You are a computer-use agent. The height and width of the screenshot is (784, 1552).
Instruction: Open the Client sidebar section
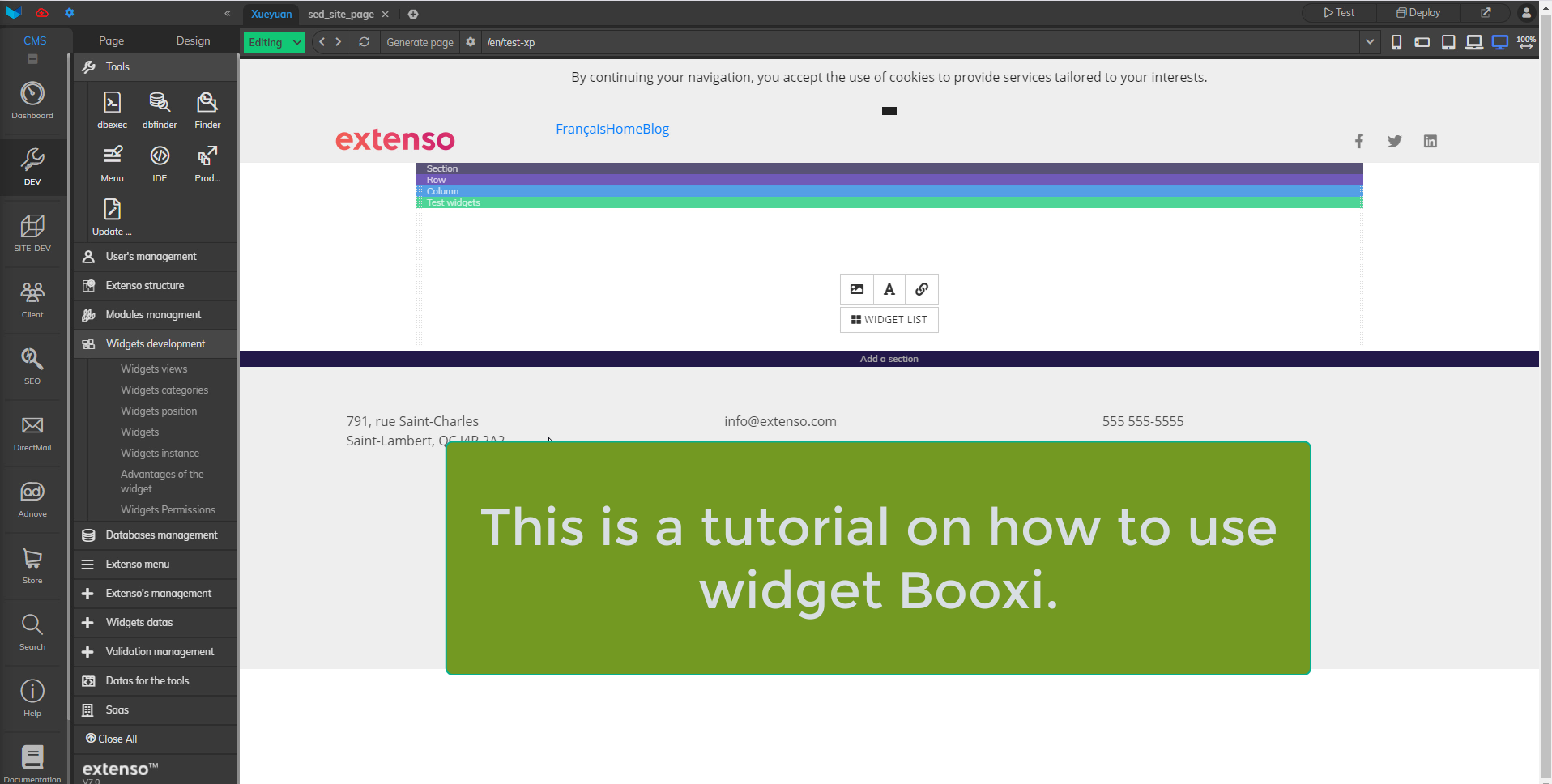click(32, 300)
